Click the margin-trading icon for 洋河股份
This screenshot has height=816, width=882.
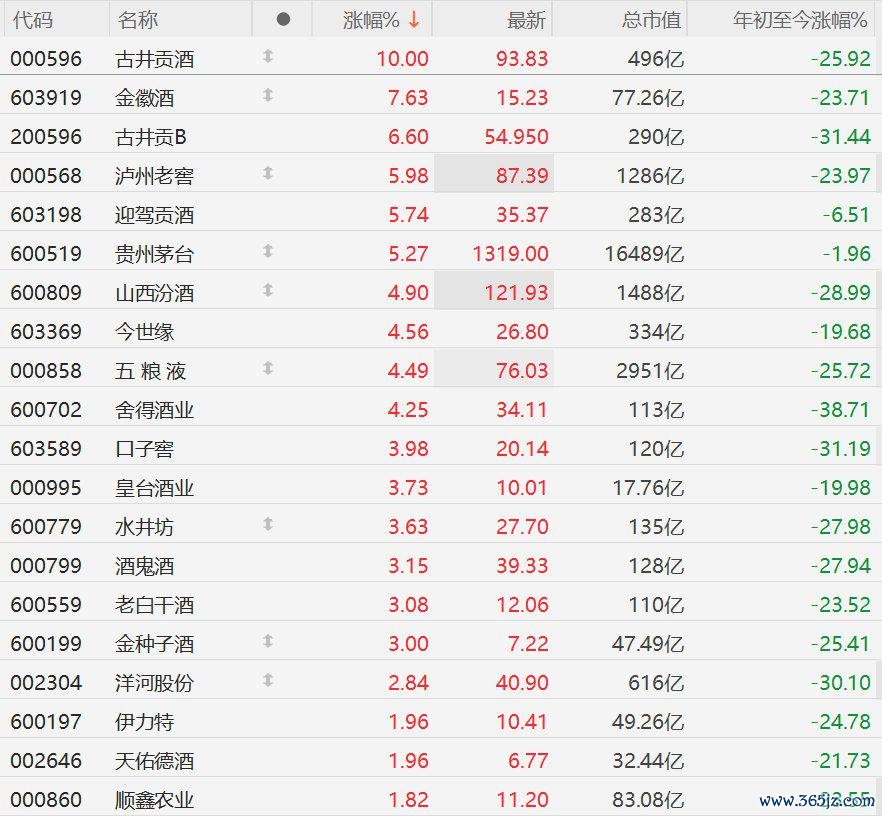(x=268, y=680)
